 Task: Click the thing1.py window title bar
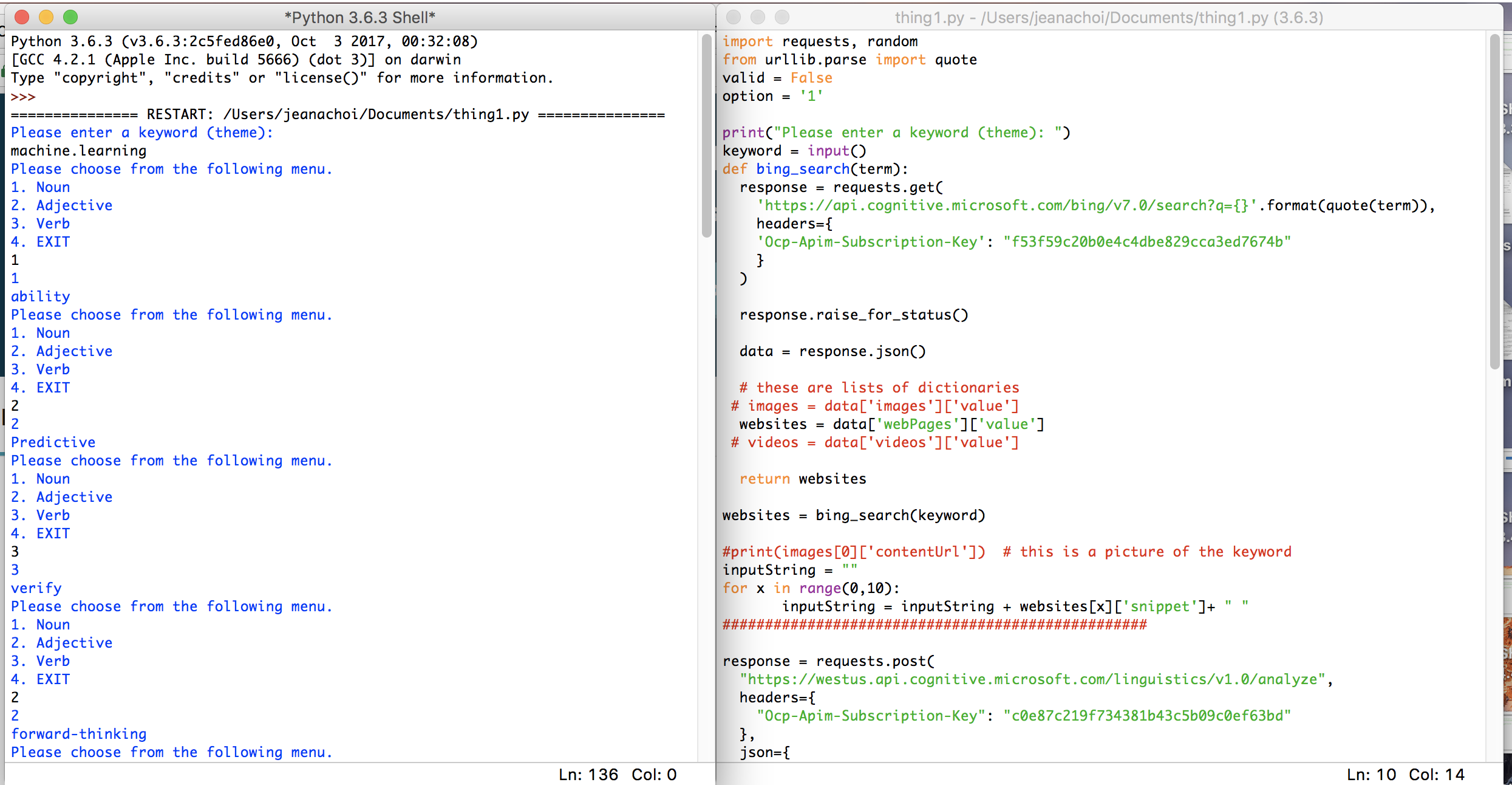1108,17
